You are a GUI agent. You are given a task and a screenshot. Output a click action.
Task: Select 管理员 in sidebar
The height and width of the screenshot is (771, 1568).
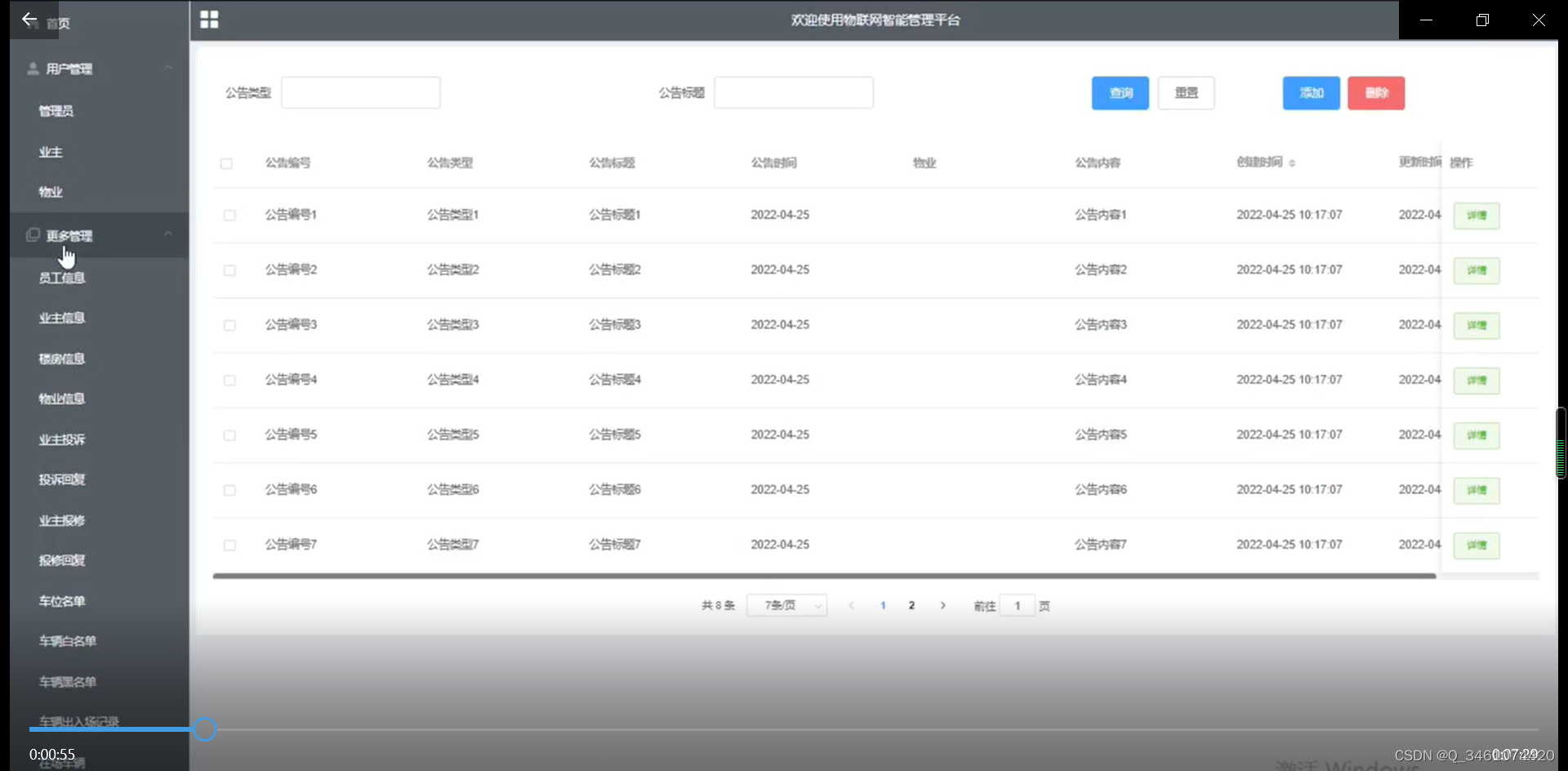(56, 110)
